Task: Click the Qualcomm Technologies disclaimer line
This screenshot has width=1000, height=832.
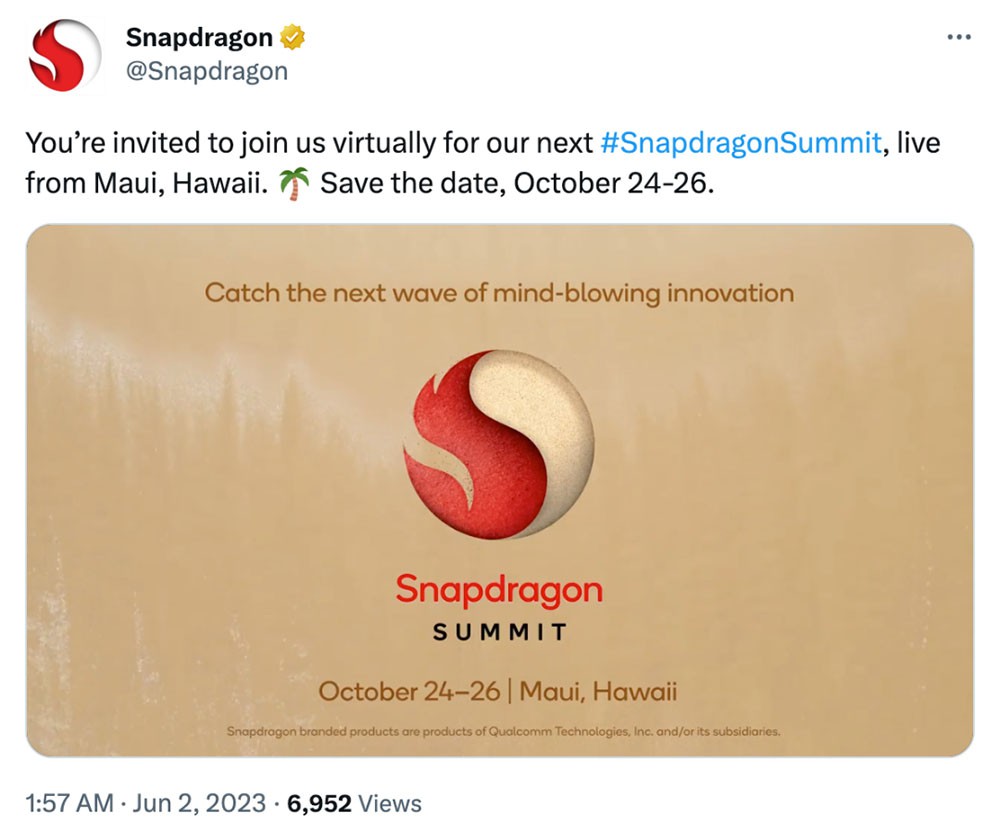Action: click(x=503, y=731)
